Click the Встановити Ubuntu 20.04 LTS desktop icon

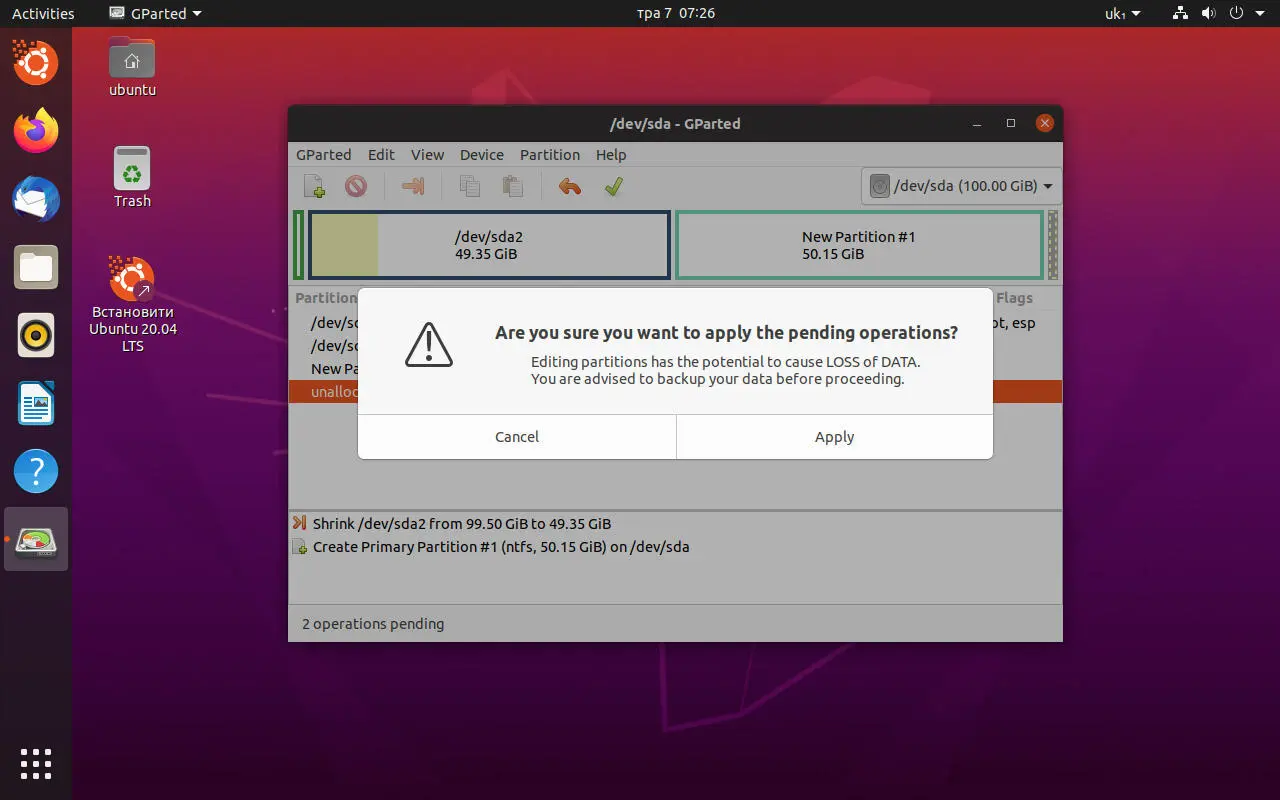pos(132,304)
